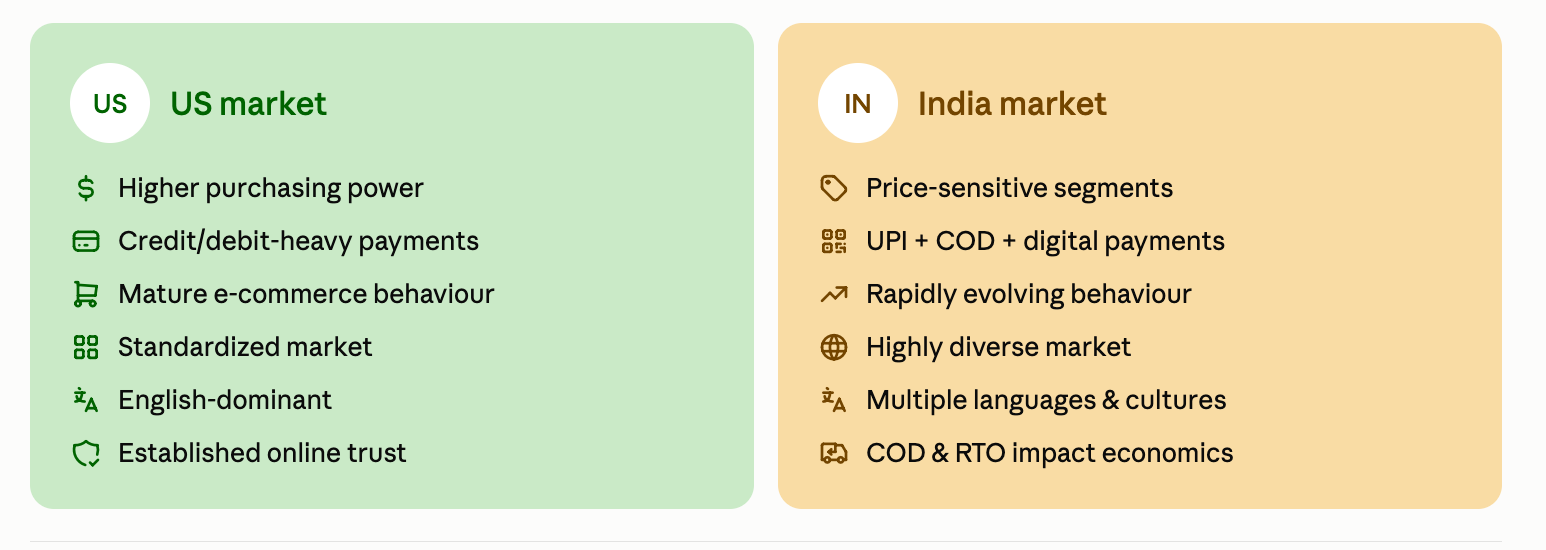Image resolution: width=1546 pixels, height=550 pixels.
Task: Click the round IN badge
Action: [x=858, y=103]
